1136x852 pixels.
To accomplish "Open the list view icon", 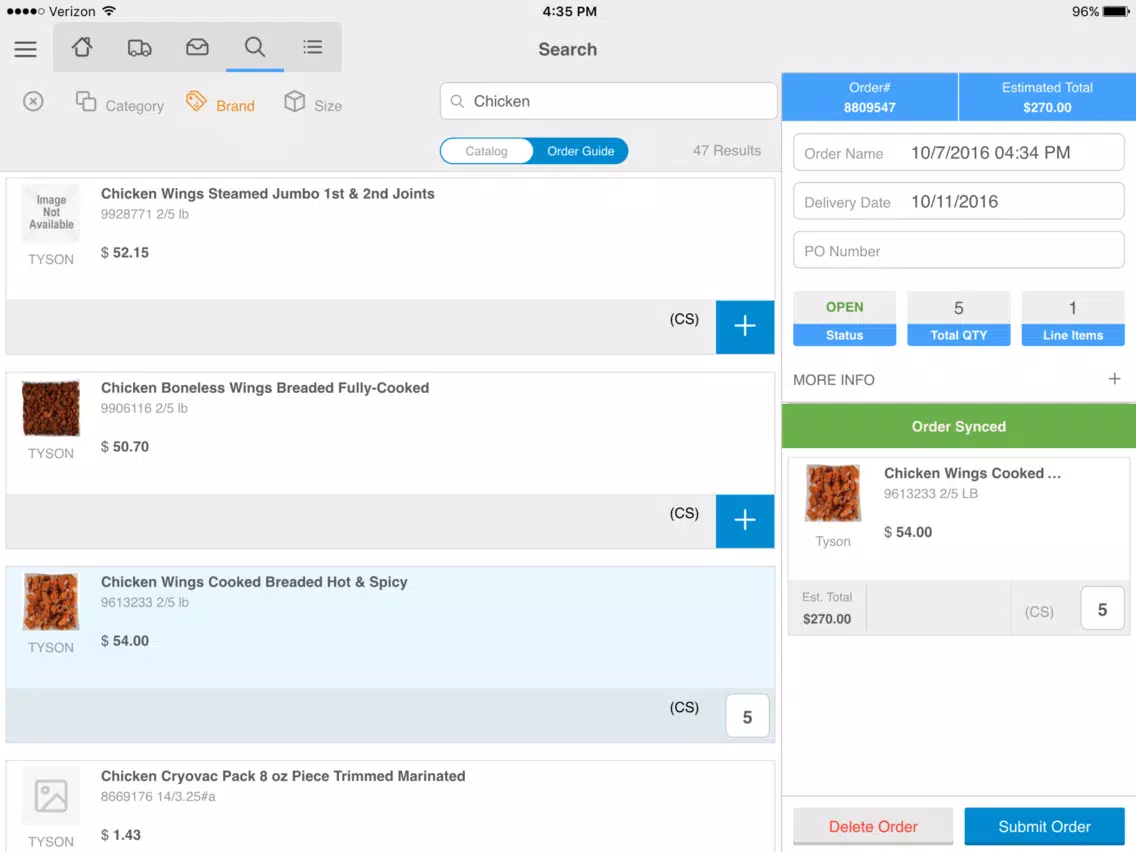I will tap(312, 47).
